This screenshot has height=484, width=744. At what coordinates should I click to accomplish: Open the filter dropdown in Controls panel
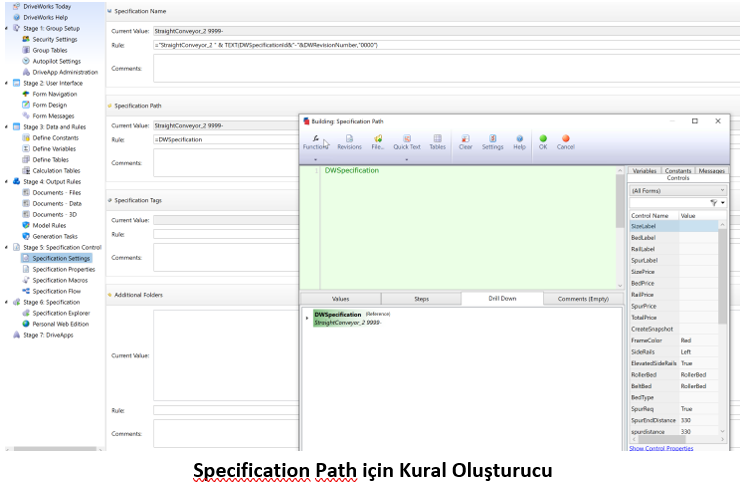[x=717, y=202]
